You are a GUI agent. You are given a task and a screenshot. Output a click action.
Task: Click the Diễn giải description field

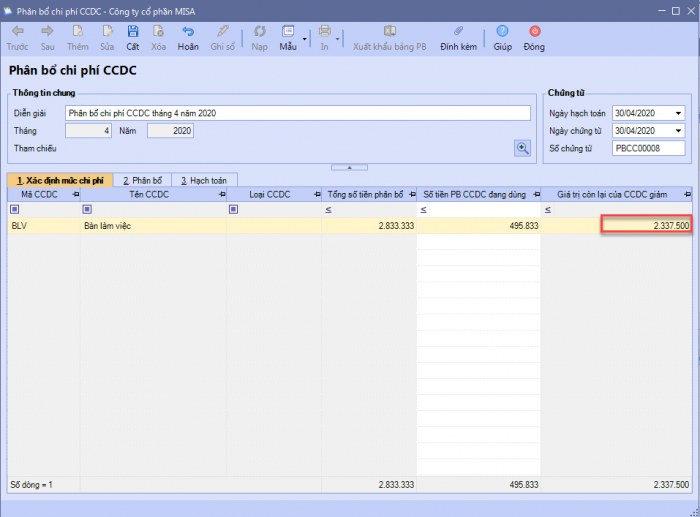coord(297,113)
